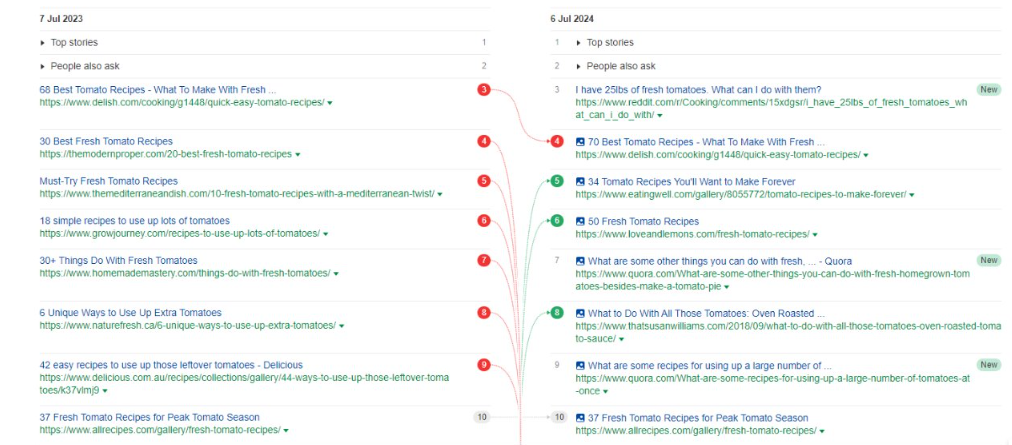Open 'What are some other things you can do' Quora
The image size is (1012, 445).
click(x=720, y=261)
